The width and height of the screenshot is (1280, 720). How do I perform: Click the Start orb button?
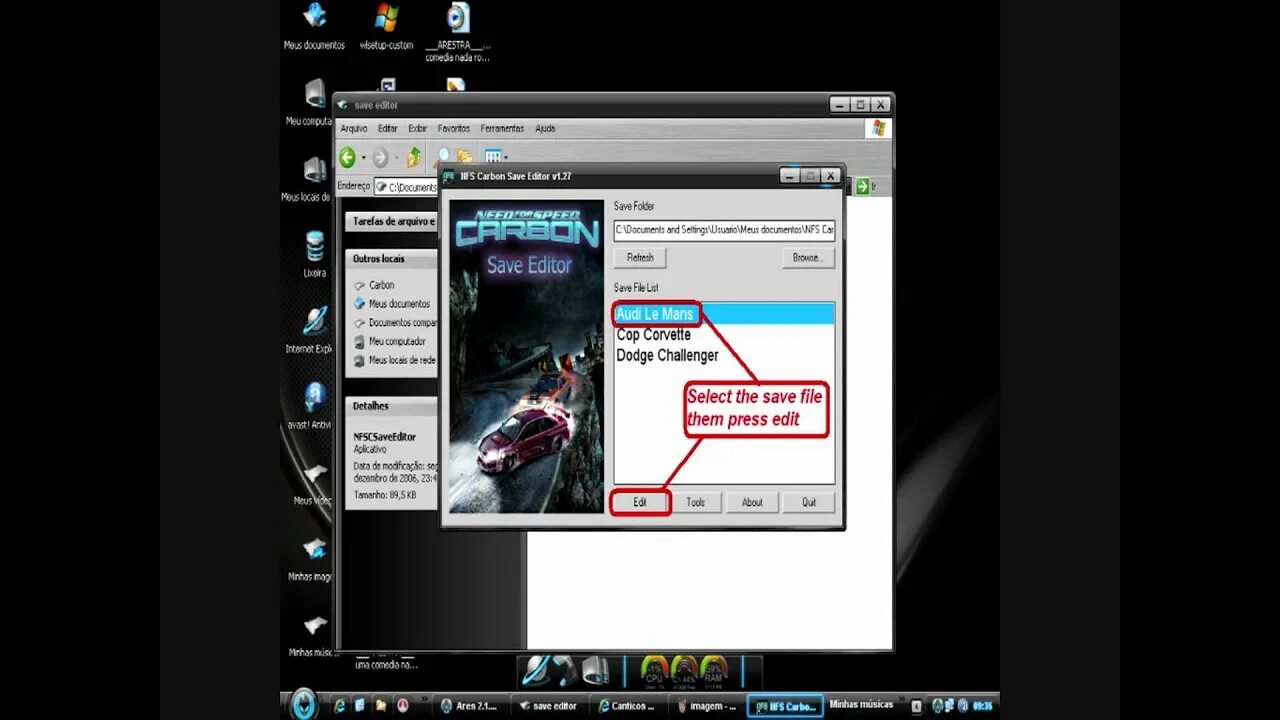tap(303, 704)
